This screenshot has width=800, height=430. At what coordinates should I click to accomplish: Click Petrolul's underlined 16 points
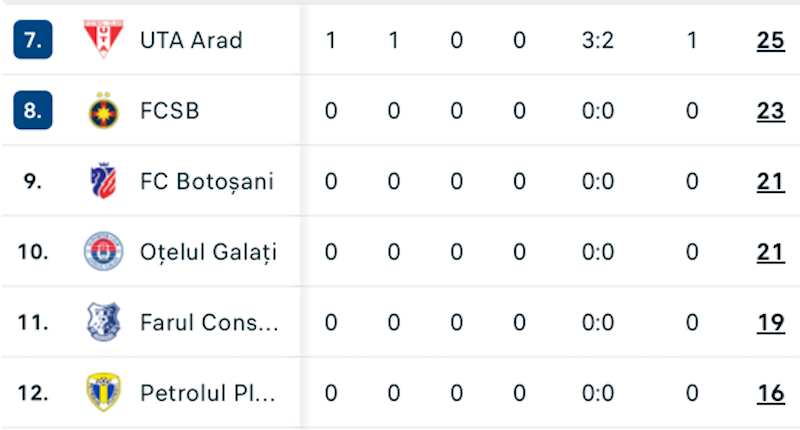click(x=770, y=393)
